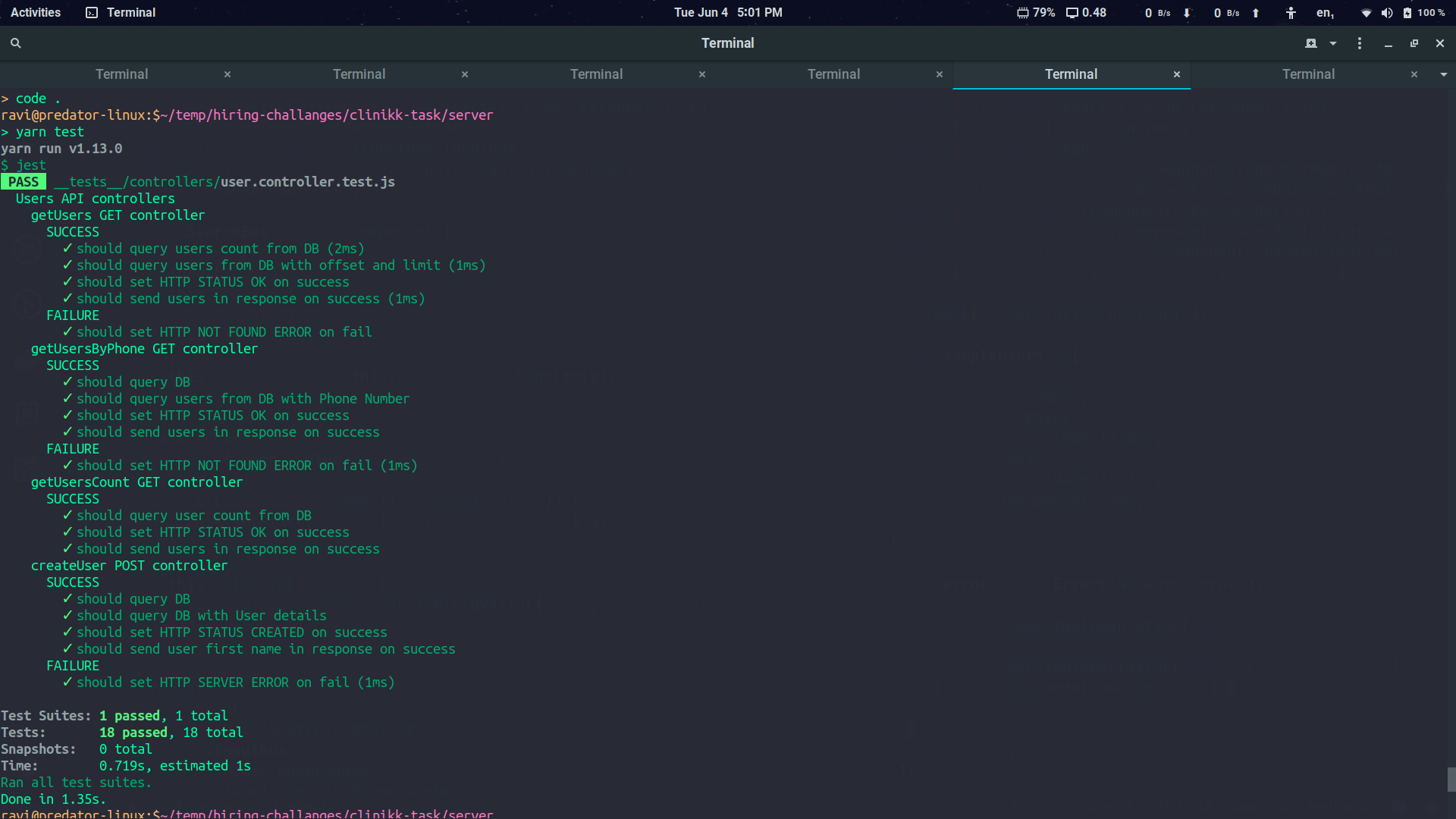This screenshot has height=819, width=1456.
Task: Click the search icon in terminal header
Action: 15,43
